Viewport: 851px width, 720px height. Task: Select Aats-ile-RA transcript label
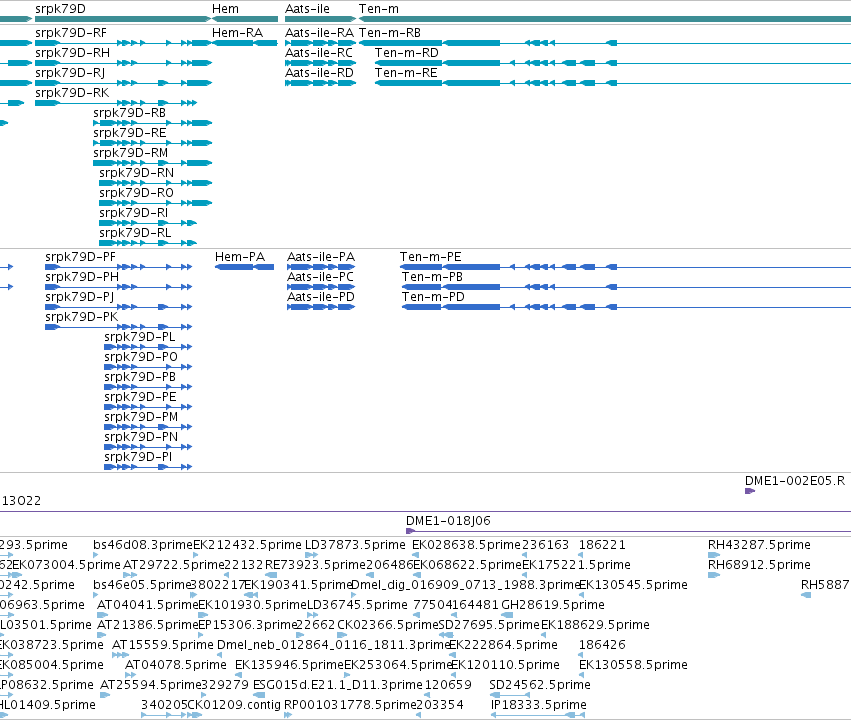(x=319, y=33)
